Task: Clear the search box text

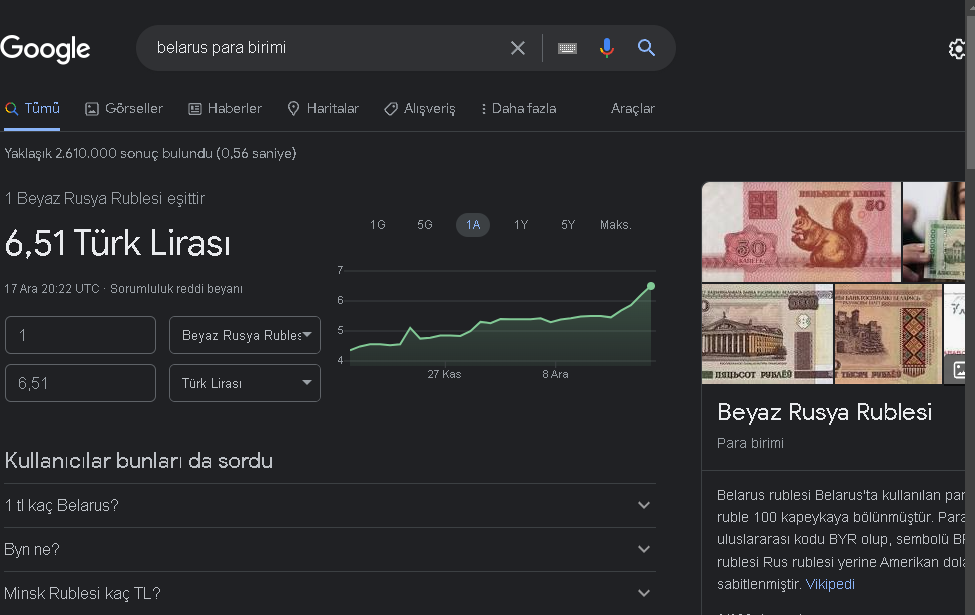Action: [x=518, y=48]
